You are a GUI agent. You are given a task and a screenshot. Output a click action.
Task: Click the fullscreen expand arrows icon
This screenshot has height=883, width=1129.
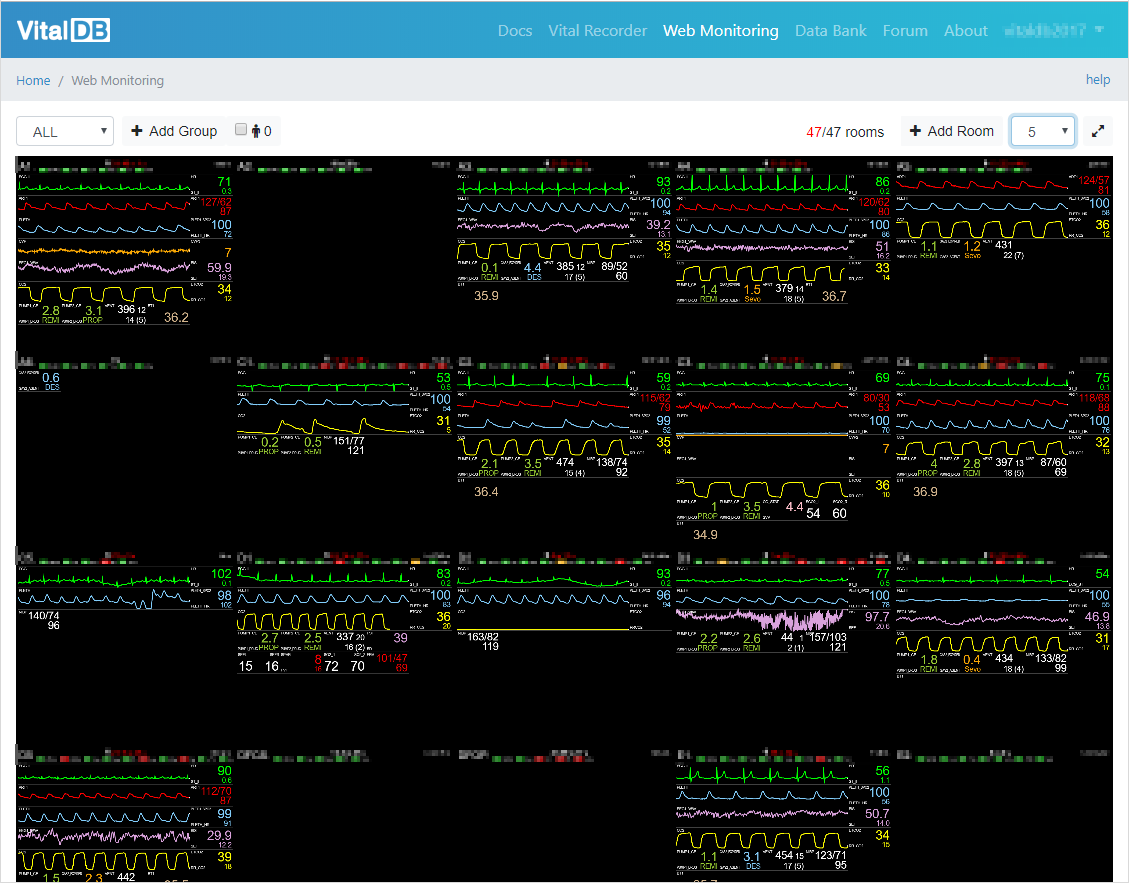click(x=1097, y=131)
